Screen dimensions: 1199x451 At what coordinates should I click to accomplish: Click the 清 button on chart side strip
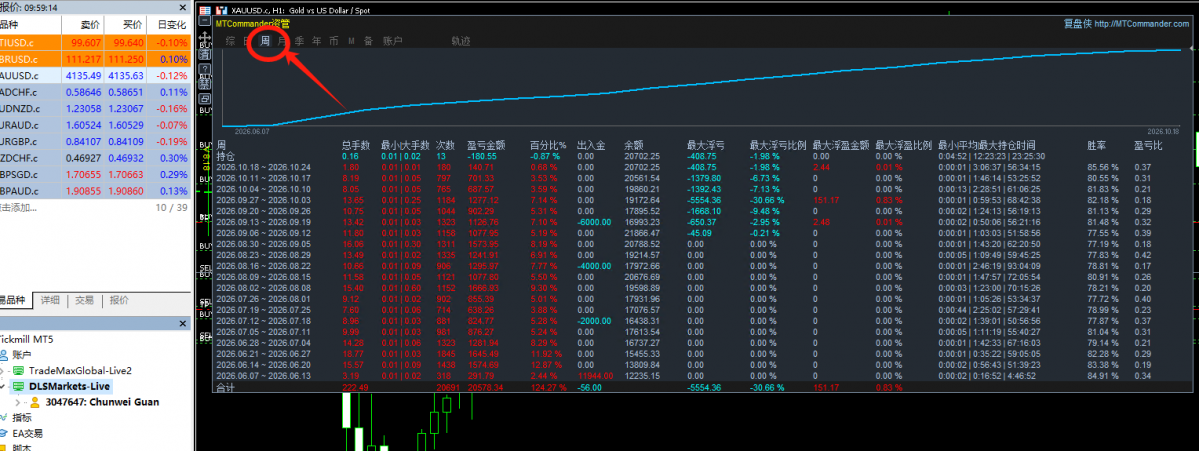(205, 54)
